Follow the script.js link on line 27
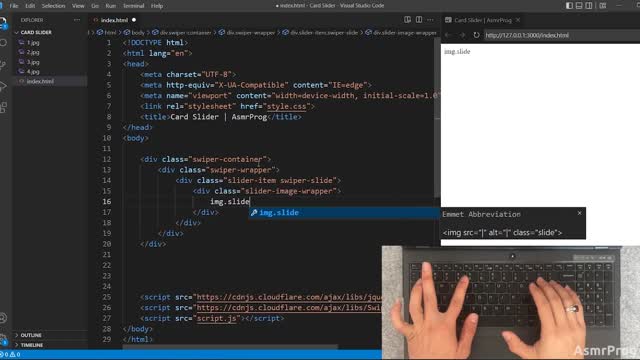640x360 pixels. coord(216,318)
